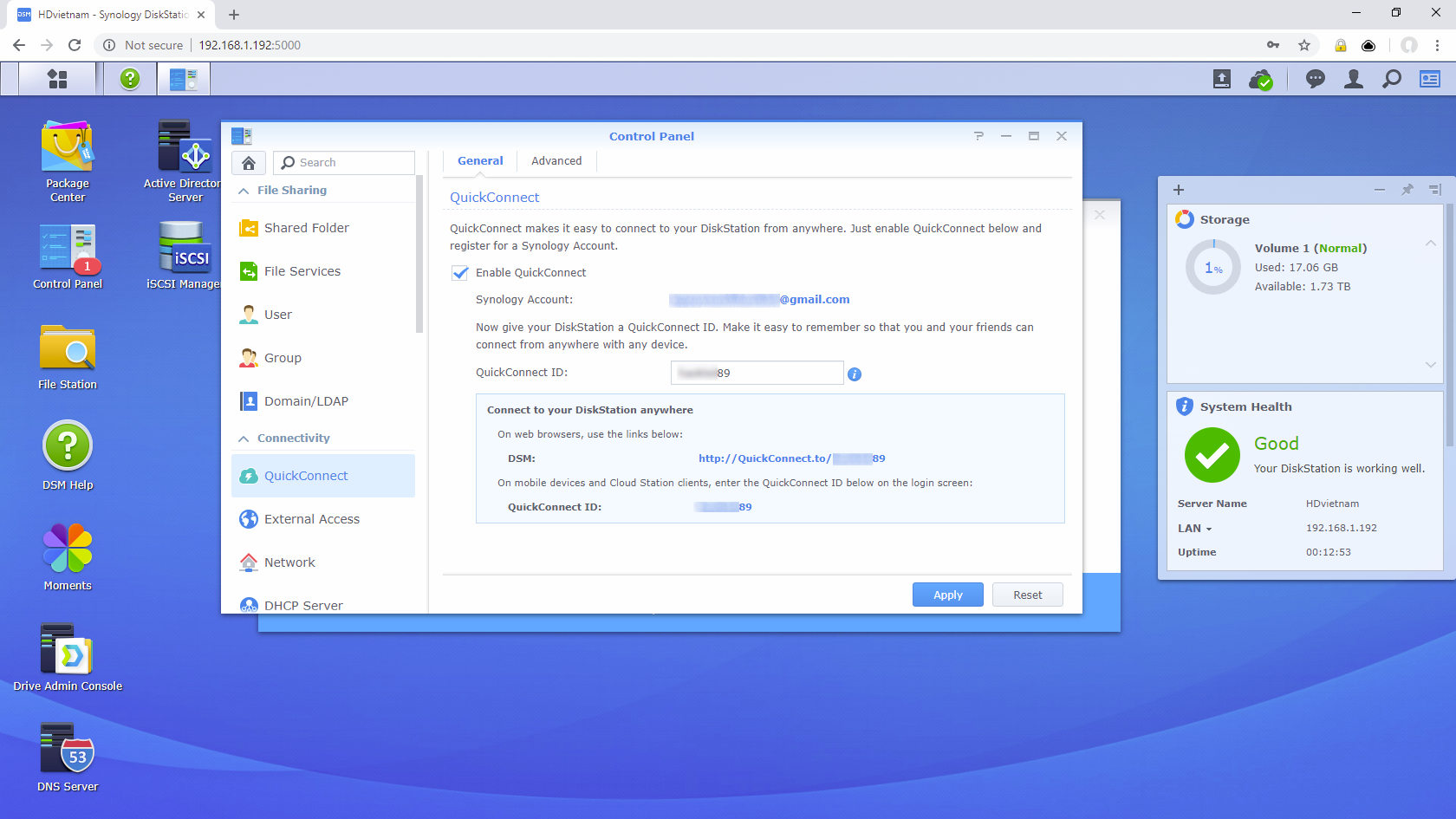This screenshot has height=819, width=1456.
Task: Open DNS Server desktop icon
Action: pyautogui.click(x=68, y=758)
